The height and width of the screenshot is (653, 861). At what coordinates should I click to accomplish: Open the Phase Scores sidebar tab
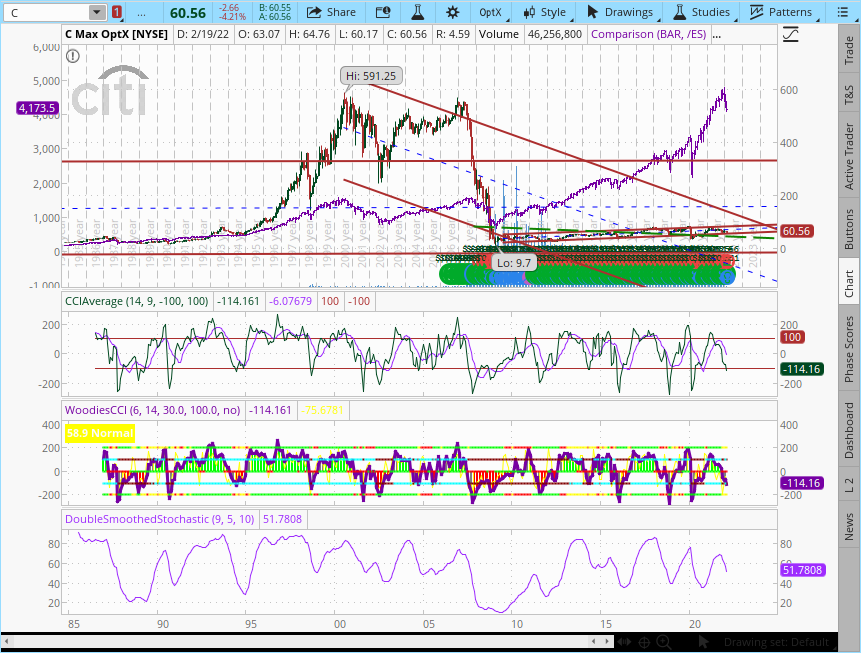tap(849, 348)
